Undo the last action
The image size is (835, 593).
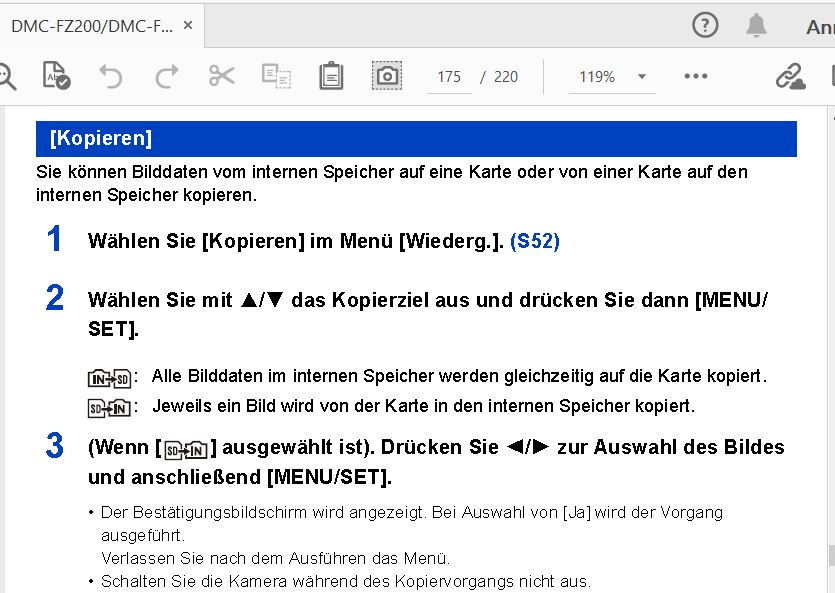click(x=110, y=76)
